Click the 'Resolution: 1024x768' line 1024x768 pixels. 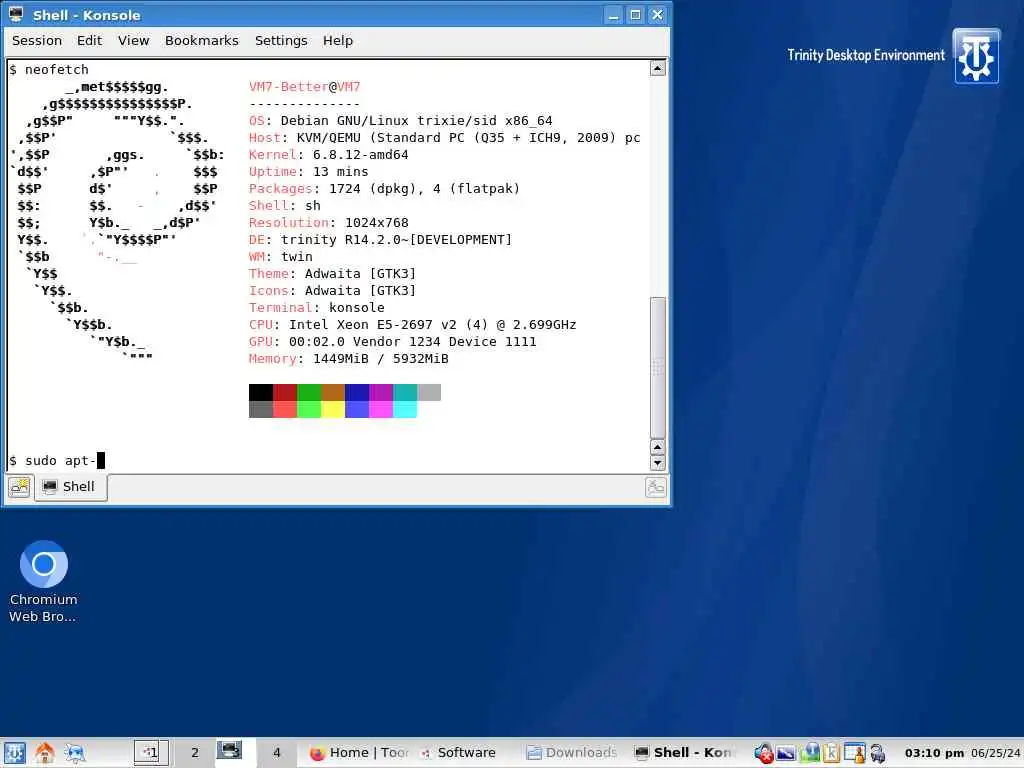(328, 222)
